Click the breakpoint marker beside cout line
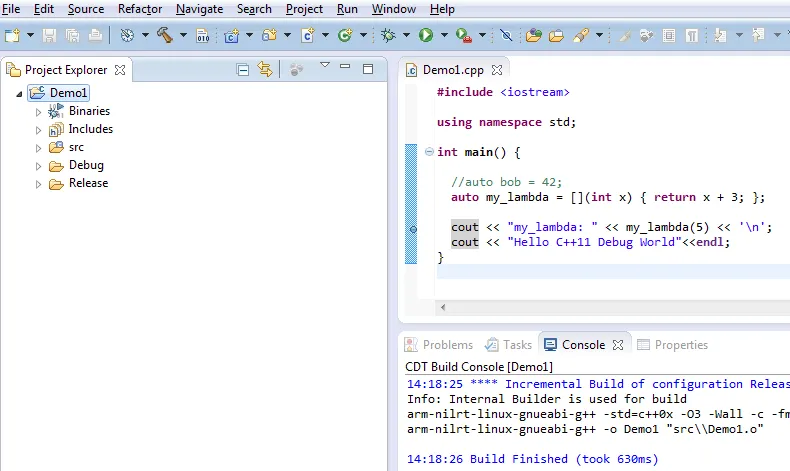790x471 pixels. pyautogui.click(x=413, y=229)
